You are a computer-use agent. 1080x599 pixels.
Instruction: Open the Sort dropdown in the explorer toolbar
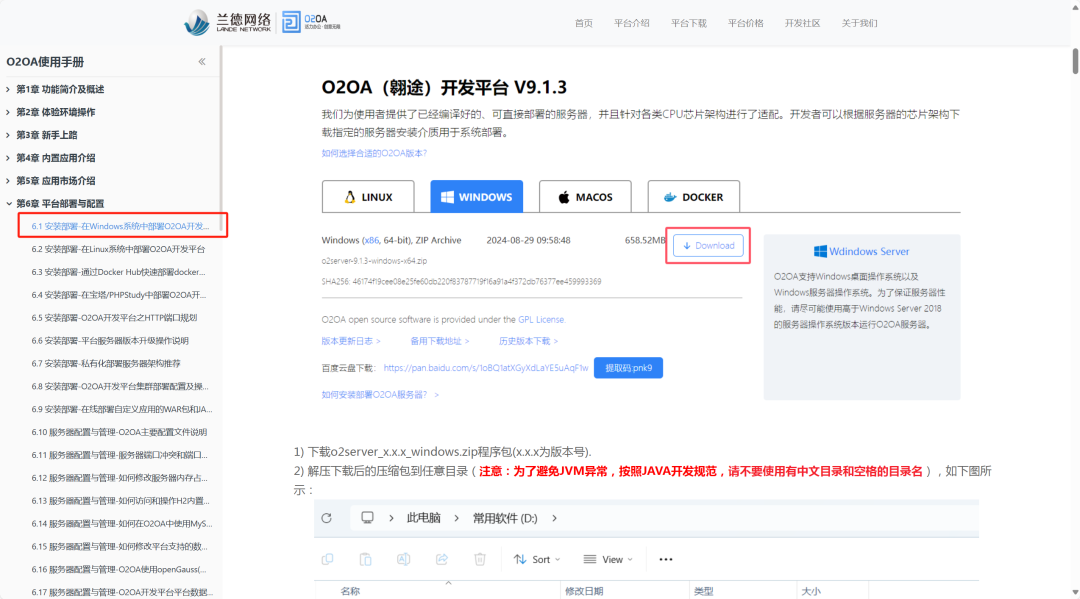[x=536, y=560]
